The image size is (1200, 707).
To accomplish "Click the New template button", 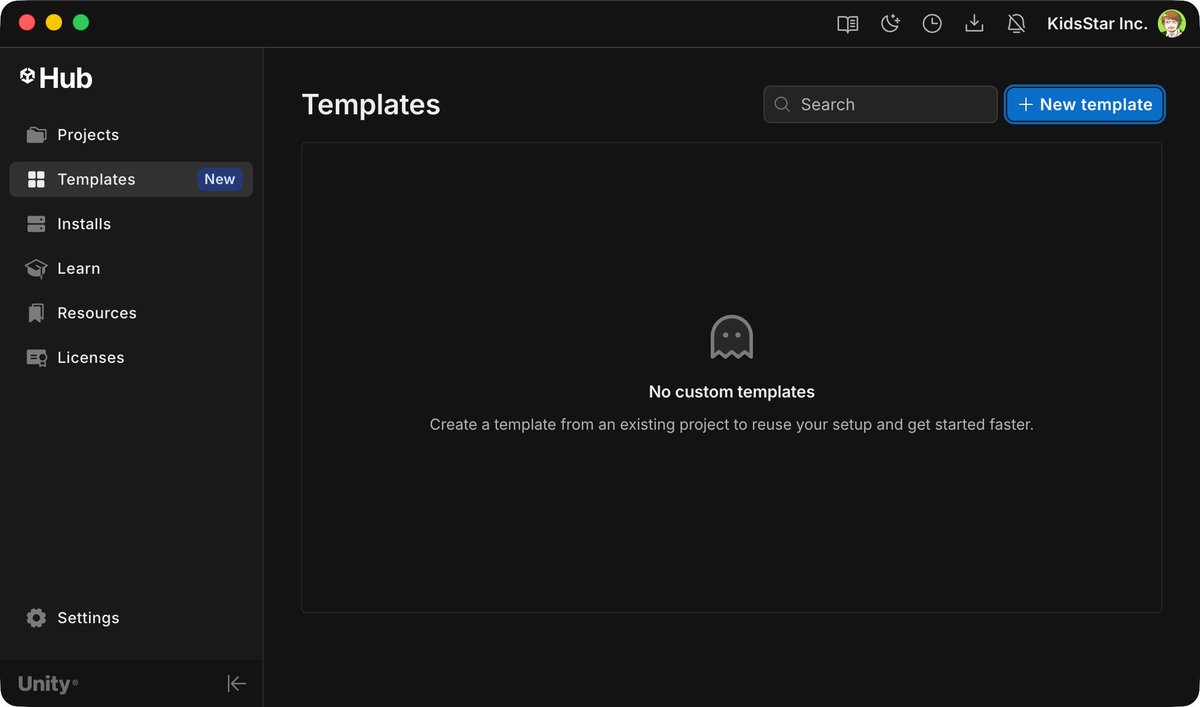I will point(1085,105).
